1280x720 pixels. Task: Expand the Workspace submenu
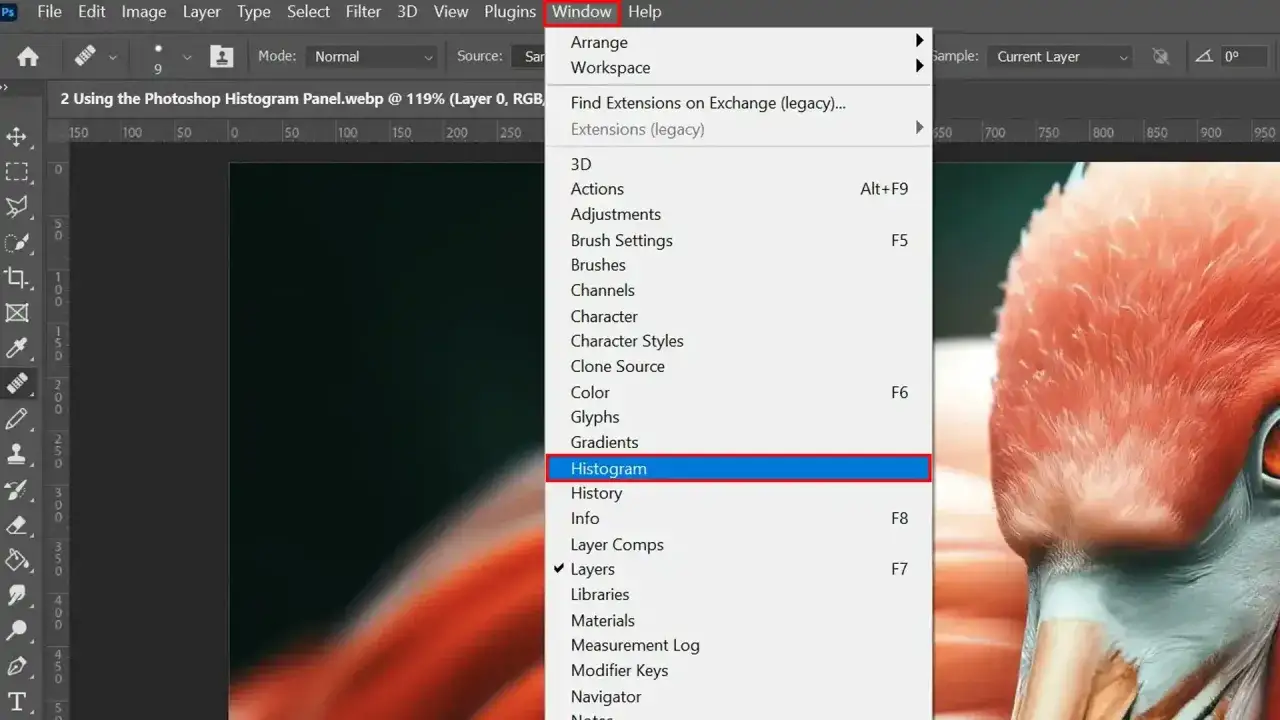[739, 68]
